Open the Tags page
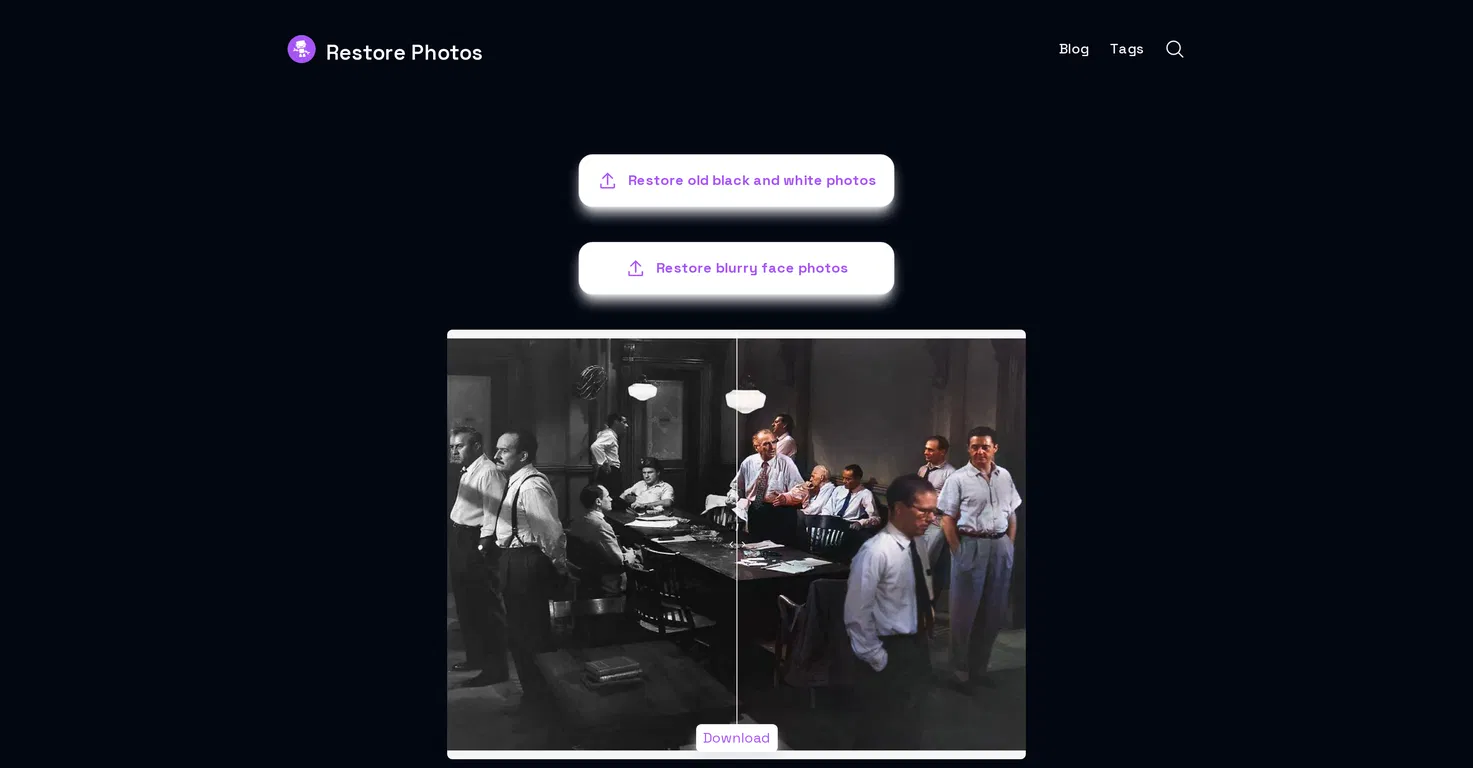Viewport: 1473px width, 768px height. pyautogui.click(x=1127, y=49)
